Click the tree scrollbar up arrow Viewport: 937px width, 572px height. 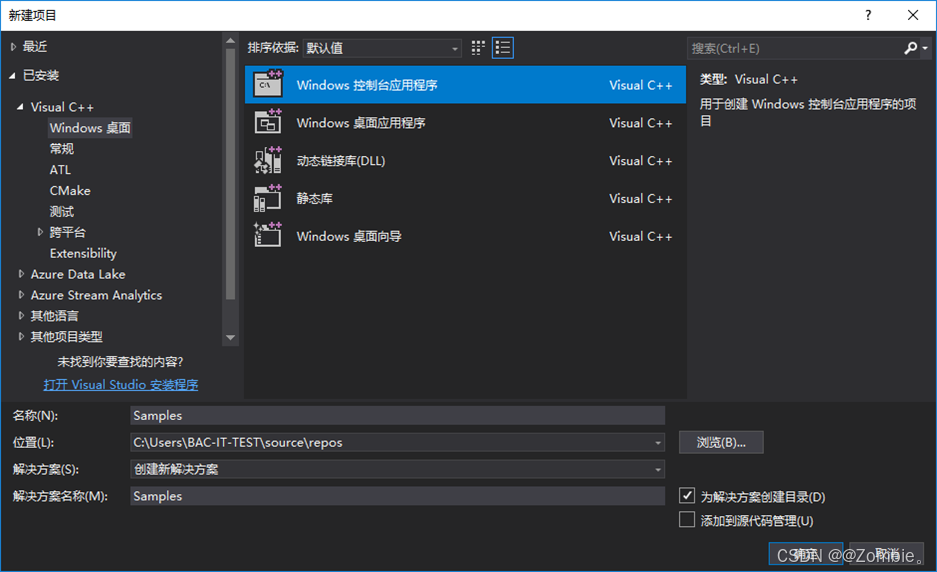230,41
